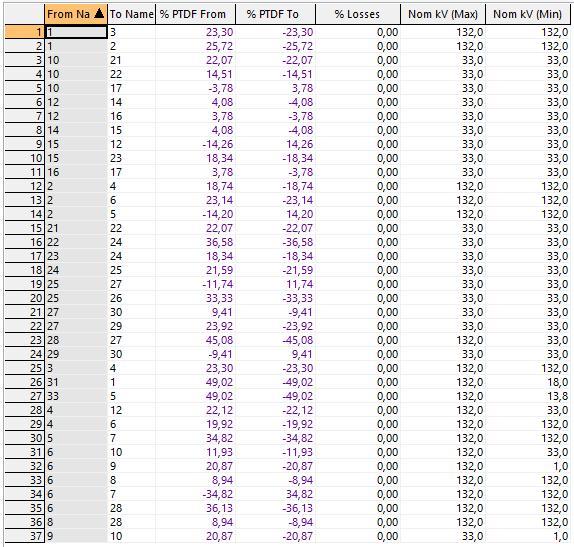Click the Nom kV (Max) column header
The image size is (574, 547).
point(443,14)
